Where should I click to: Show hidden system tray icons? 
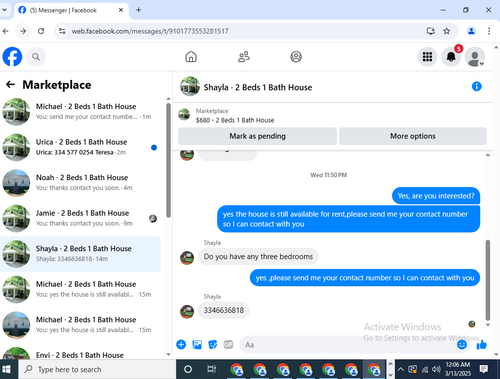401,369
